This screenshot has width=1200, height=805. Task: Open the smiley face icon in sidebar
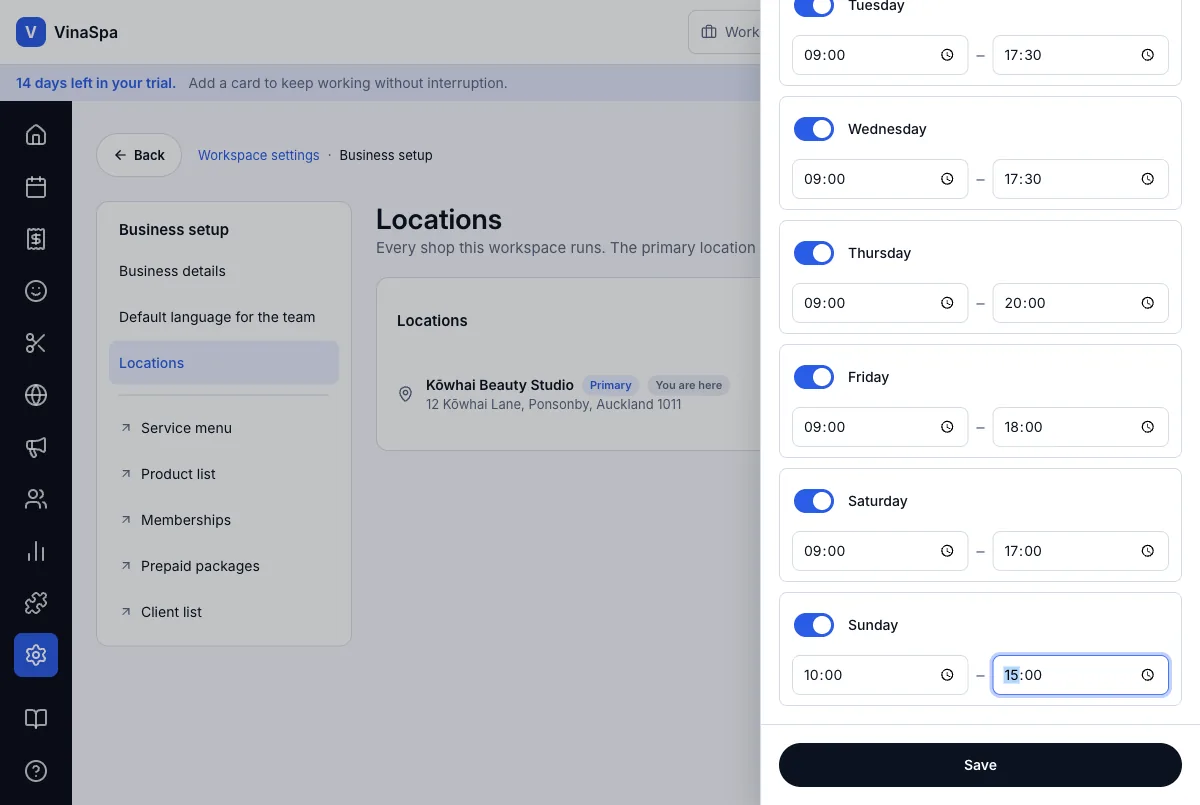point(36,291)
